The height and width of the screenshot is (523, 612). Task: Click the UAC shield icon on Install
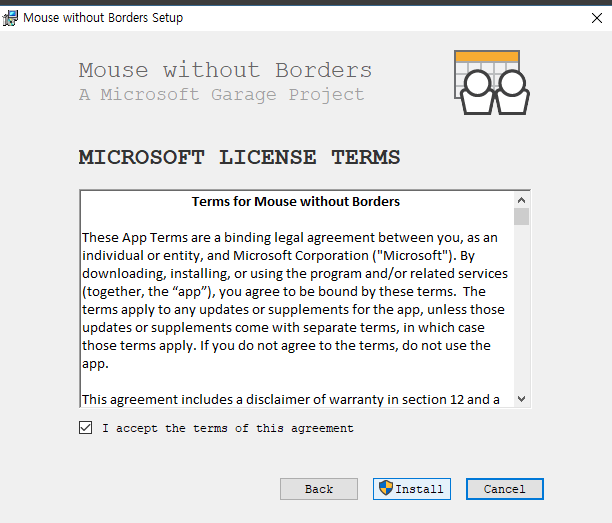[x=386, y=487]
